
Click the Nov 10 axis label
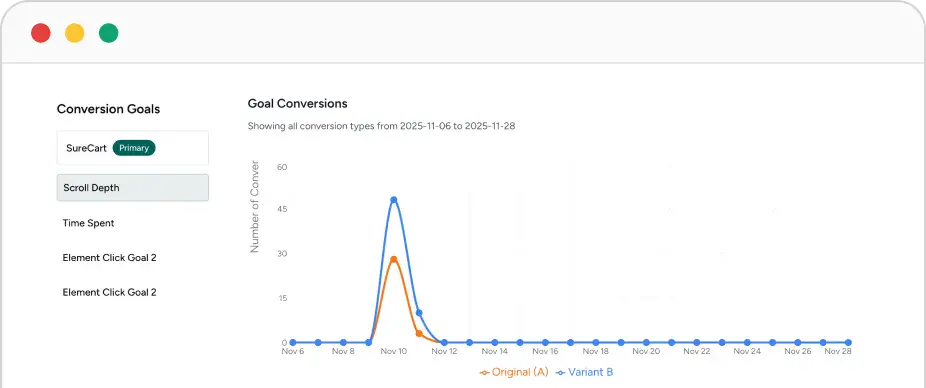(x=393, y=351)
